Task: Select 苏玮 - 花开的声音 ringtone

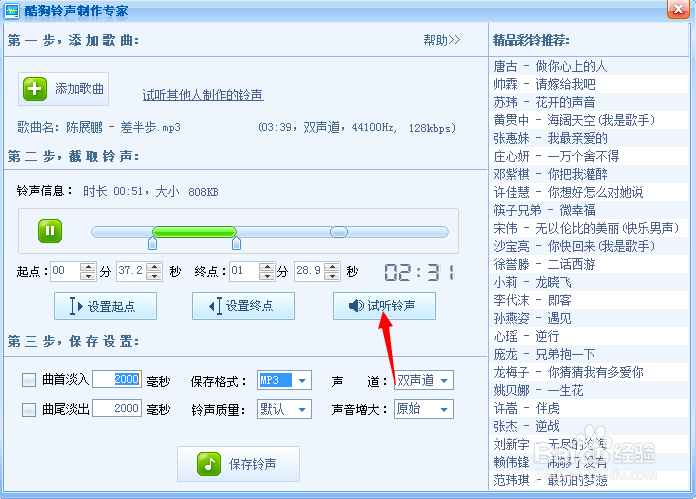Action: pyautogui.click(x=588, y=102)
